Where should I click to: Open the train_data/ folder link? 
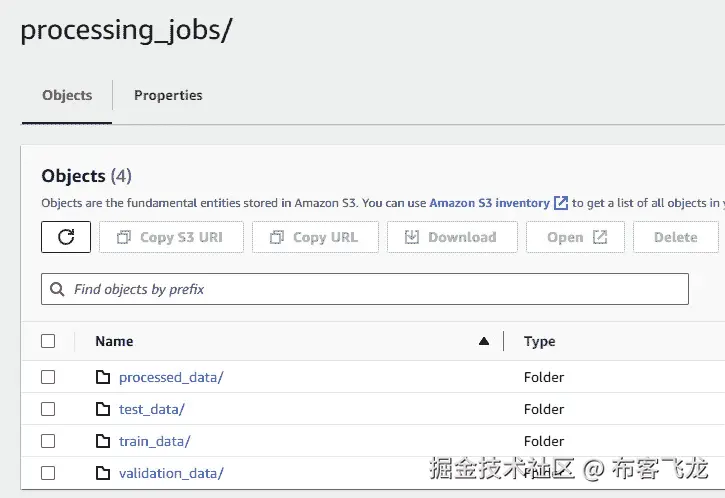click(x=154, y=441)
